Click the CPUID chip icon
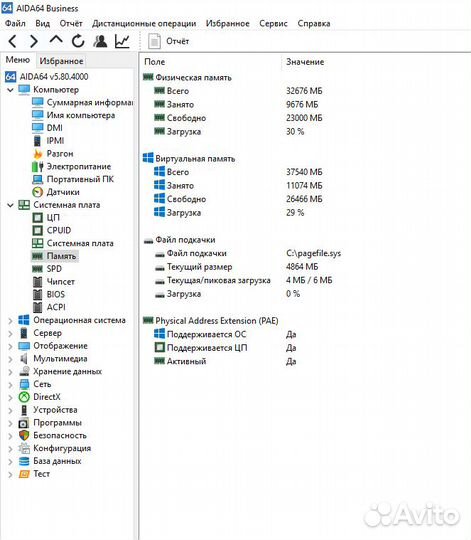The height and width of the screenshot is (540, 471). [38, 230]
